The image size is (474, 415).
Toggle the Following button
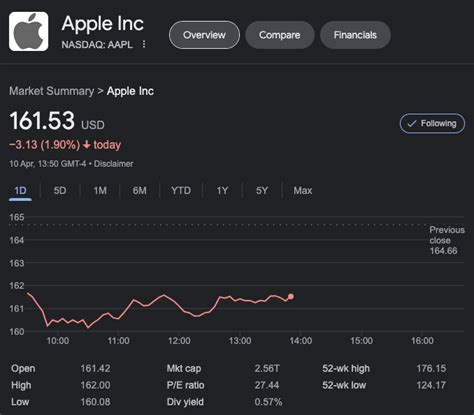point(432,123)
